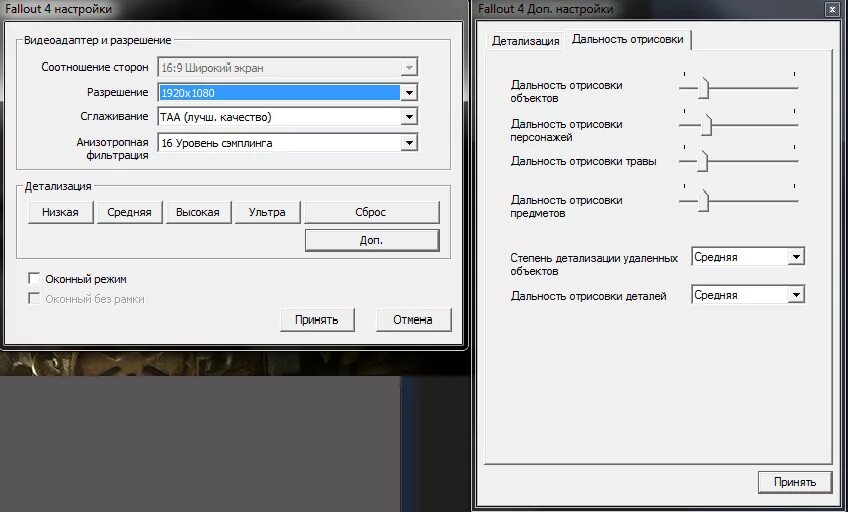Screen dimensions: 848x512
Task: Click the Дальность отрисовки травы slider
Action: pyautogui.click(x=739, y=160)
